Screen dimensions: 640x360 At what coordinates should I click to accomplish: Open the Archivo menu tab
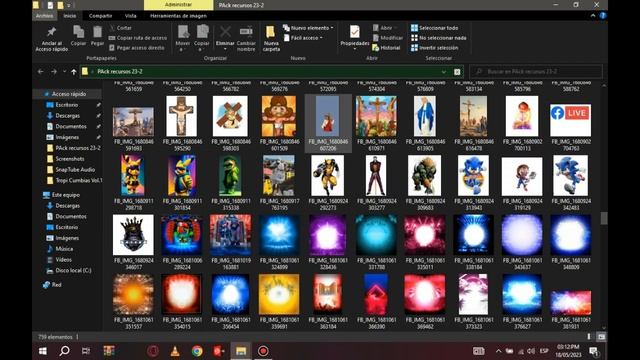44,16
